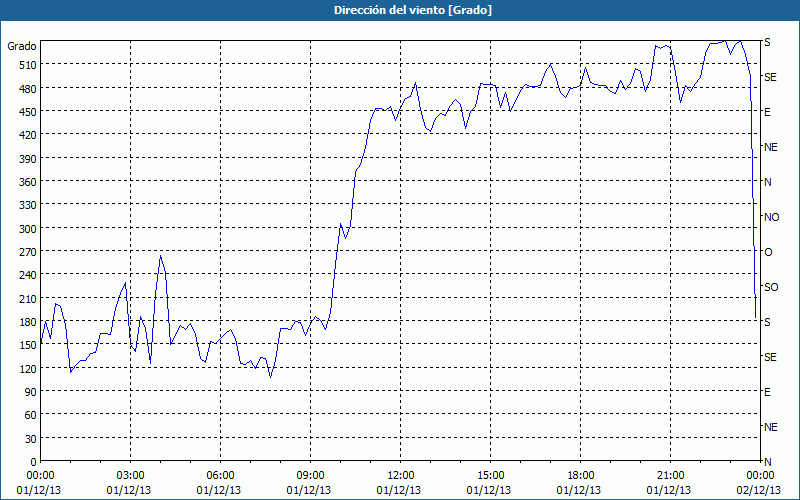Choose the 300 tick label on the y-axis

point(28,229)
